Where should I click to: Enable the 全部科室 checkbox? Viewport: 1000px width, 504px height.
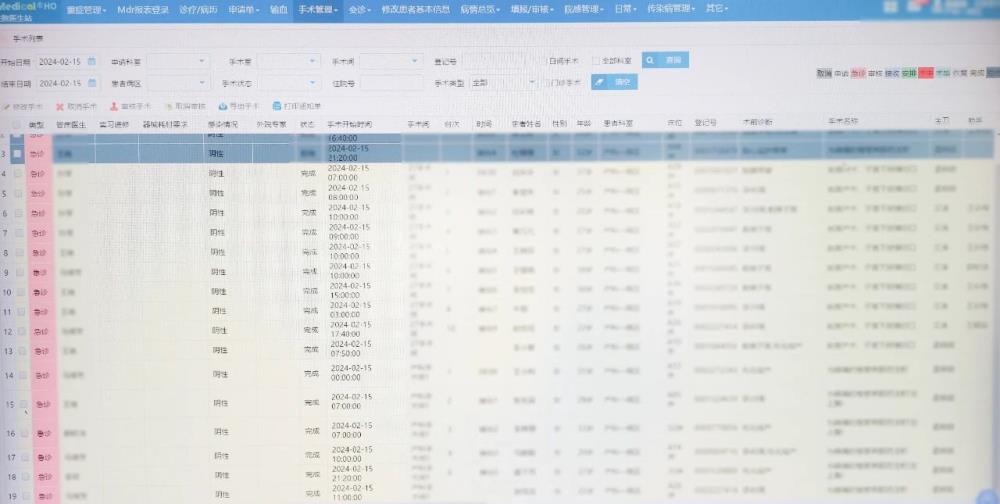(596, 61)
